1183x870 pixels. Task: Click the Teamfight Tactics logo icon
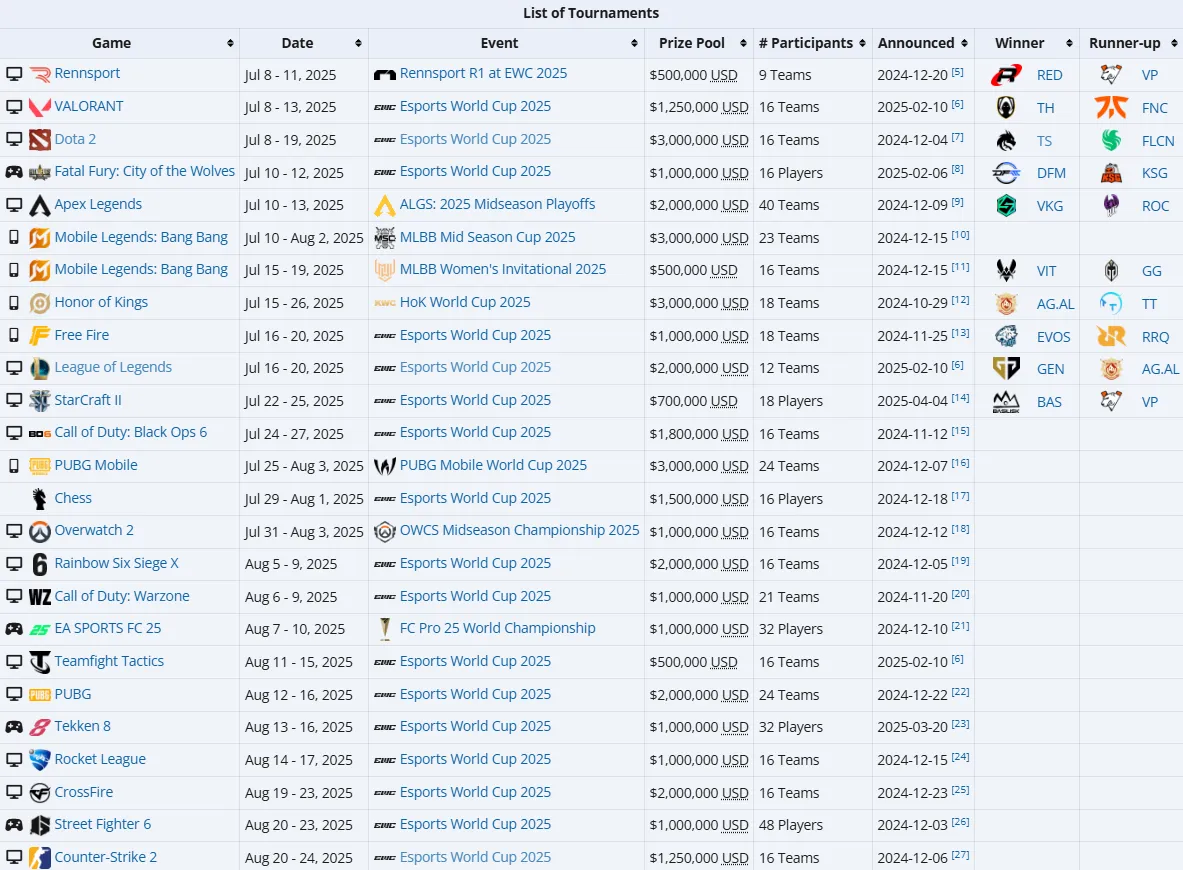tap(39, 662)
